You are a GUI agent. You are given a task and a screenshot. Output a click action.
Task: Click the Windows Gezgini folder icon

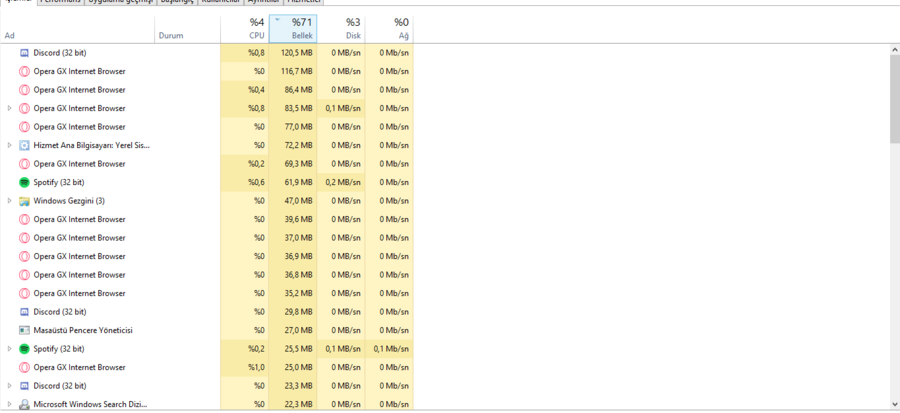(25, 201)
